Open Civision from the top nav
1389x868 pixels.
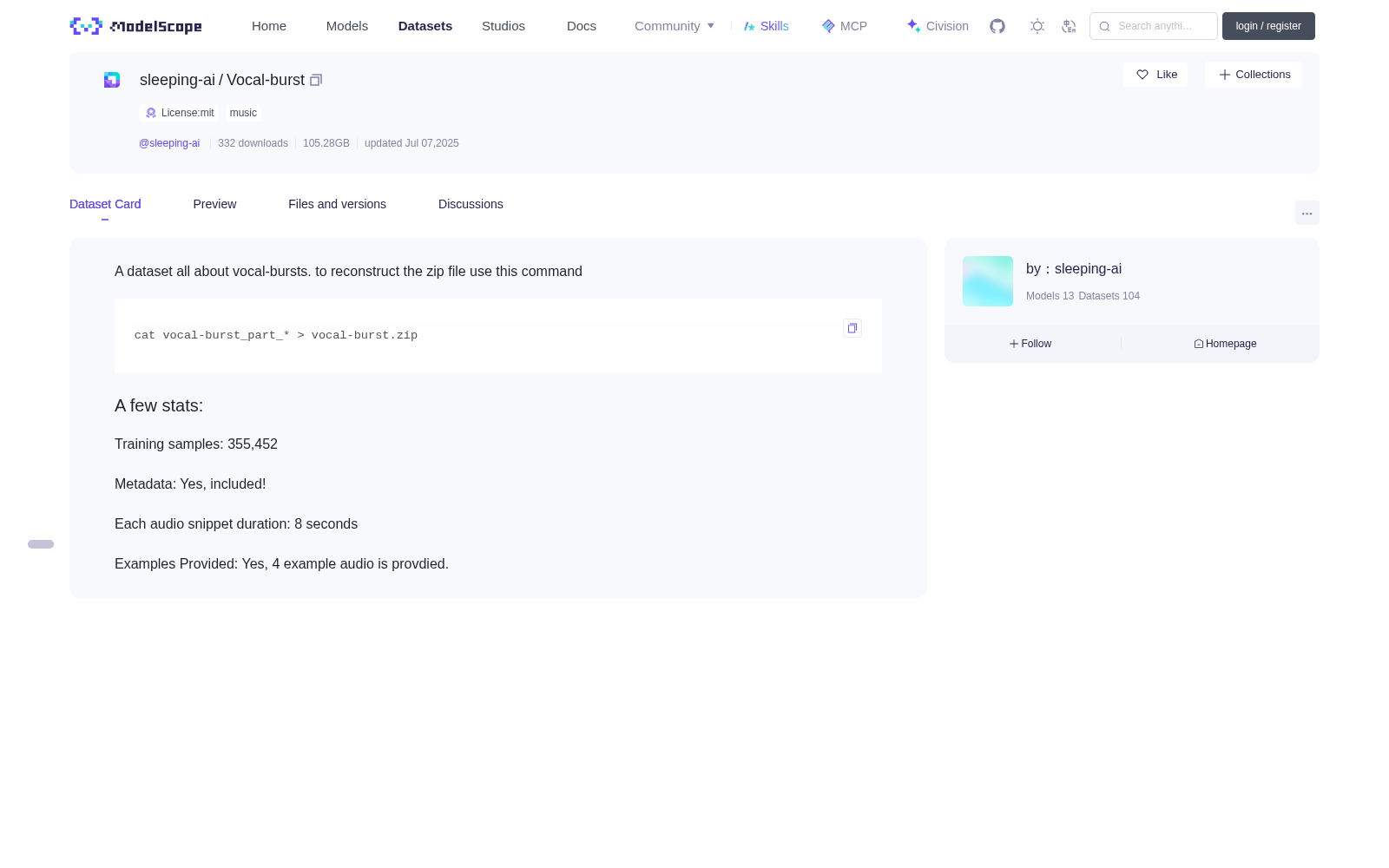(x=938, y=26)
